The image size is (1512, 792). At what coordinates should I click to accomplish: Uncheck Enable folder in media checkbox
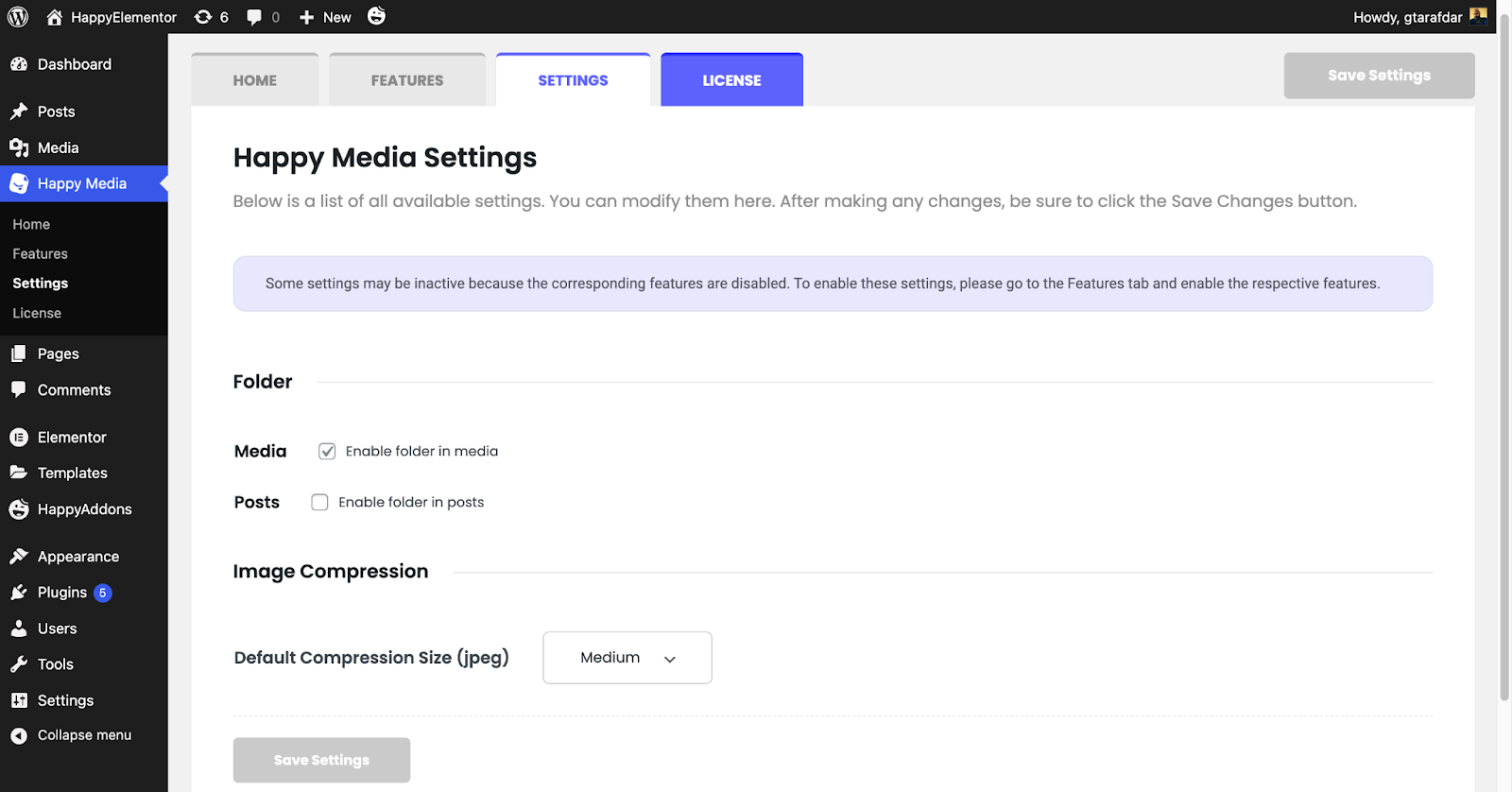[327, 451]
